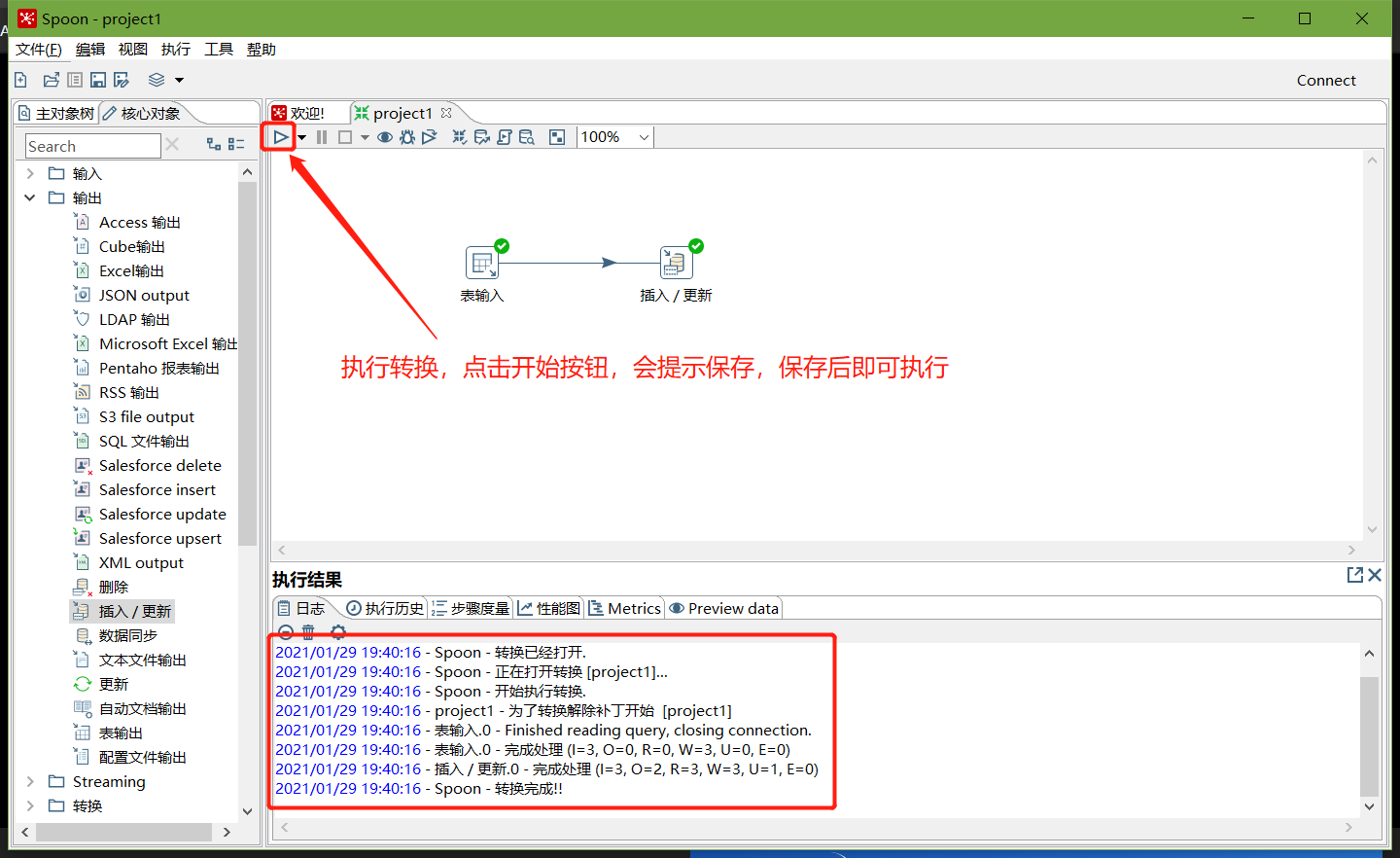1400x858 pixels.
Task: Switch to the Metrics tab
Action: (x=625, y=608)
